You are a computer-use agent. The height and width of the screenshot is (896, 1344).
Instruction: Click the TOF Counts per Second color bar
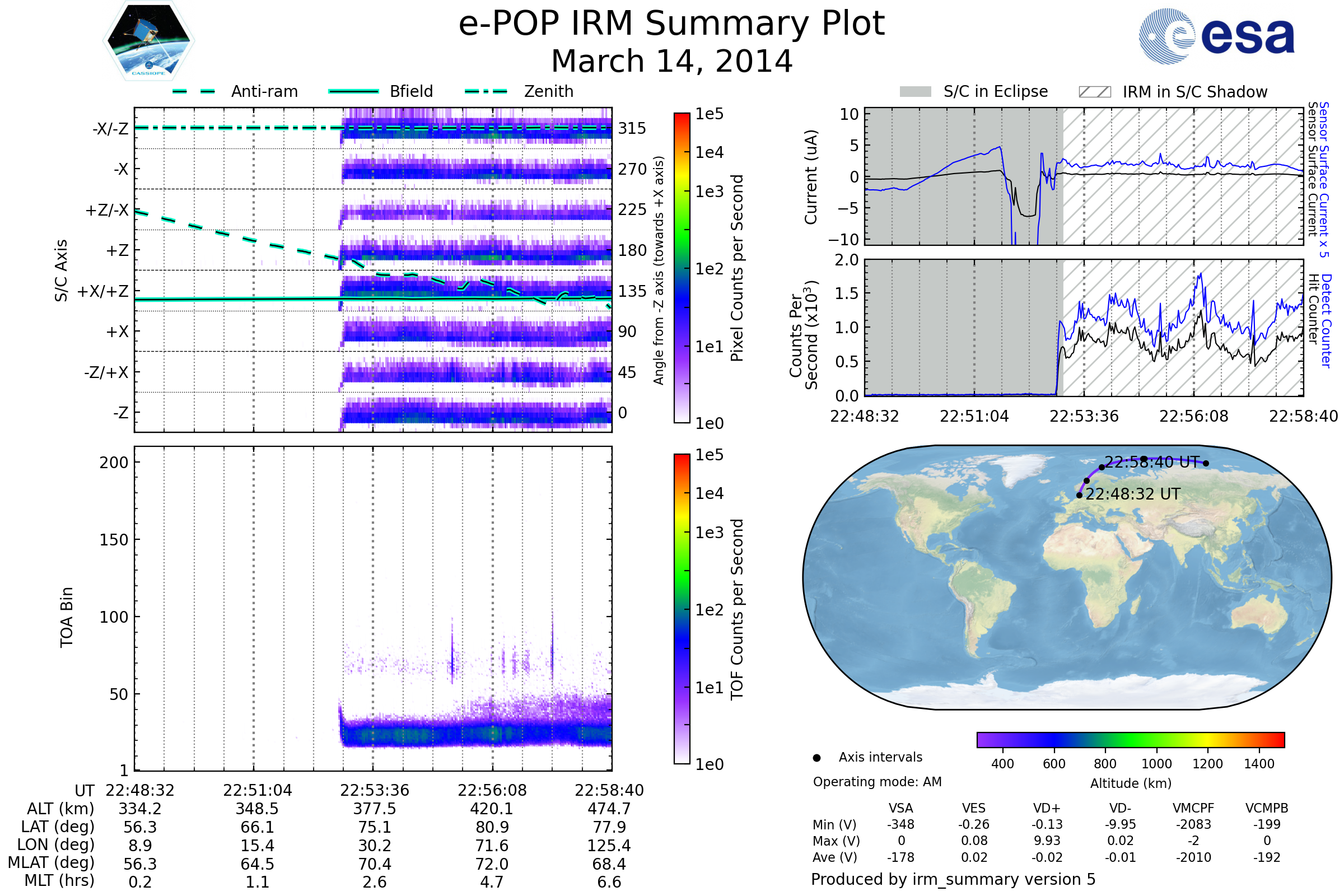(x=682, y=609)
